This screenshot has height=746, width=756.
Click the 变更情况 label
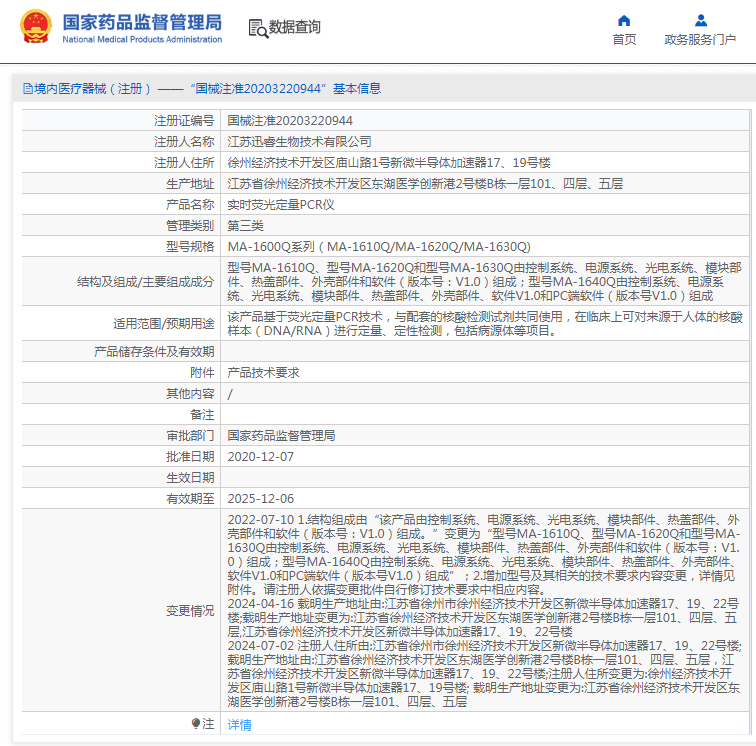190,610
